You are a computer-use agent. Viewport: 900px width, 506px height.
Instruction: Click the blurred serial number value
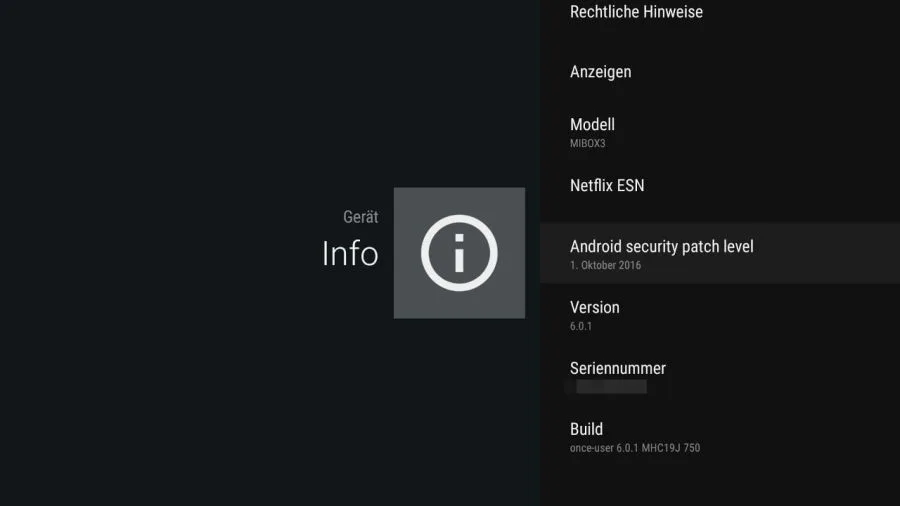611,387
